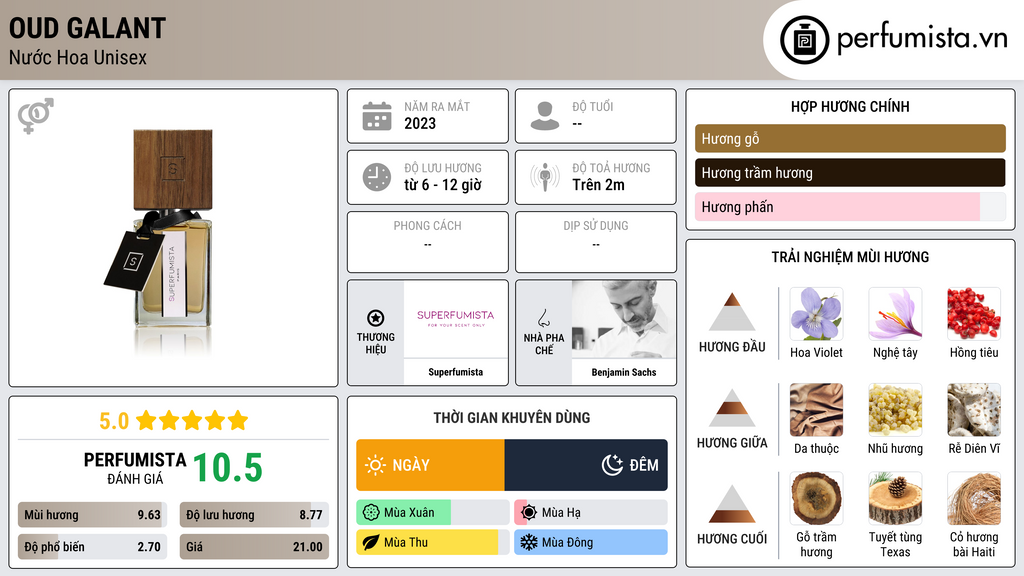The height and width of the screenshot is (576, 1024).
Task: Click the HỢP HƯƠNG CHÍNH heading
Action: pyautogui.click(x=850, y=106)
